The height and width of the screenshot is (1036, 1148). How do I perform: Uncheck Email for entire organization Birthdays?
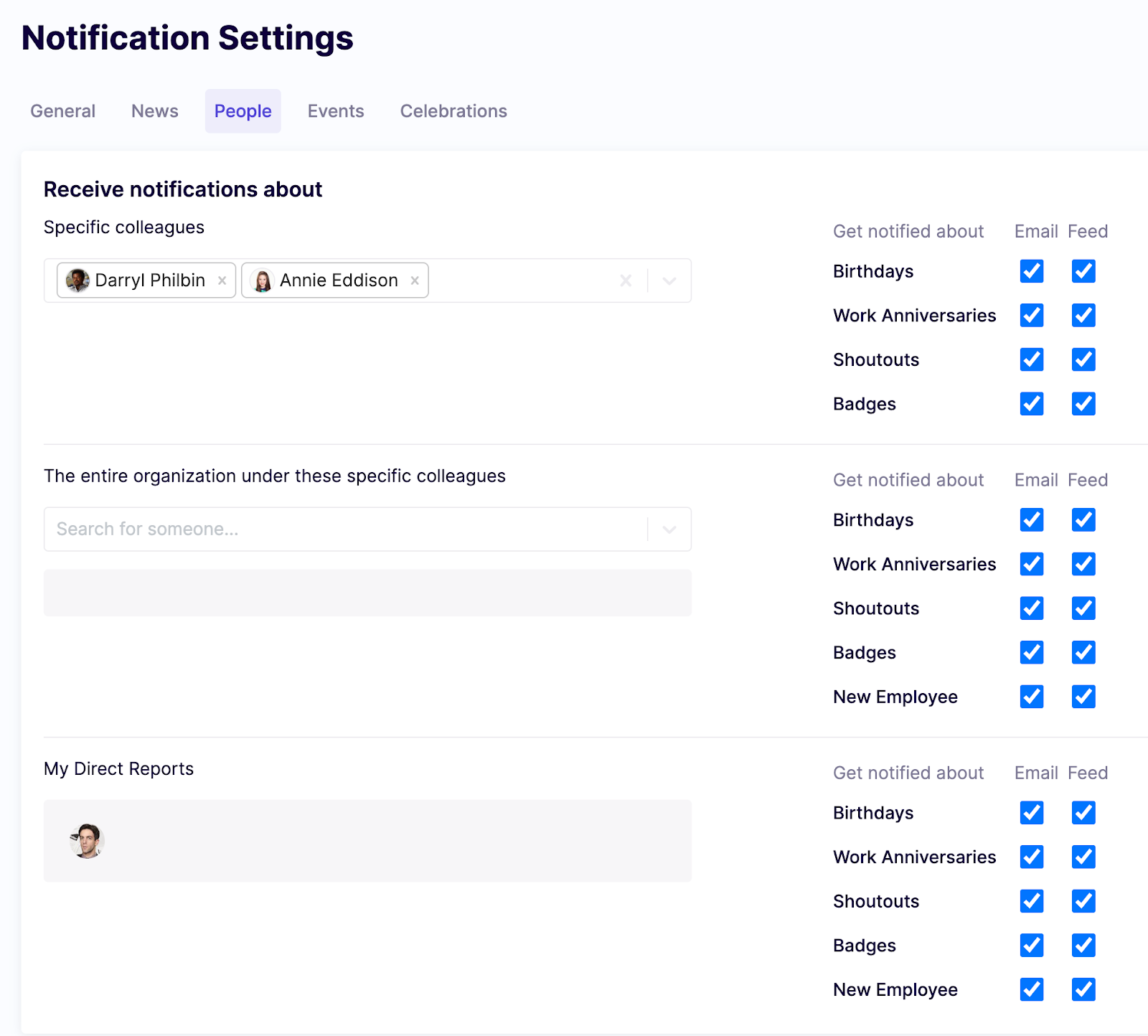(x=1032, y=519)
